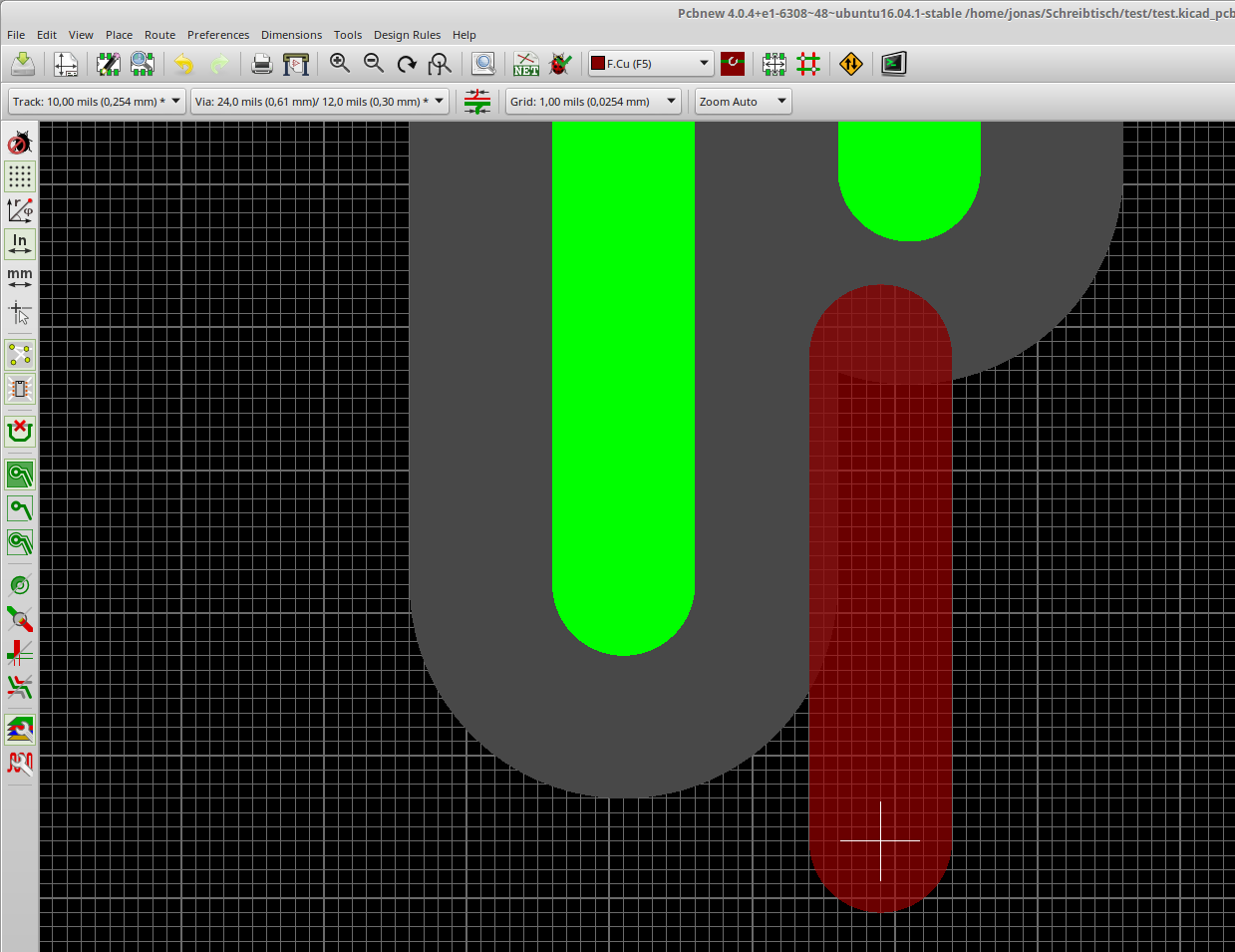Open the Design Rules menu

(x=407, y=35)
